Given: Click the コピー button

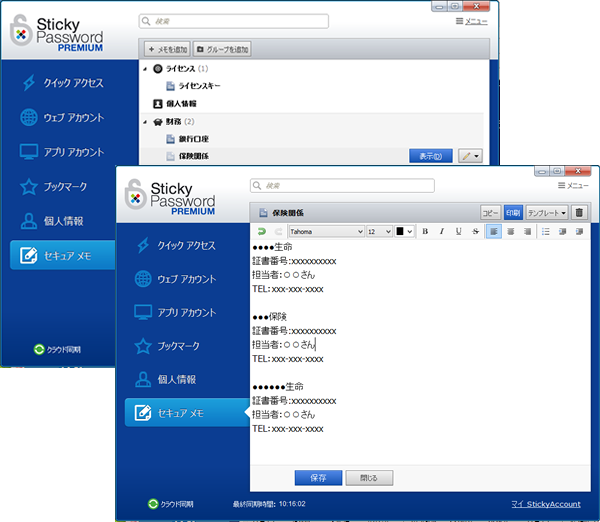Looking at the screenshot, I should 490,213.
